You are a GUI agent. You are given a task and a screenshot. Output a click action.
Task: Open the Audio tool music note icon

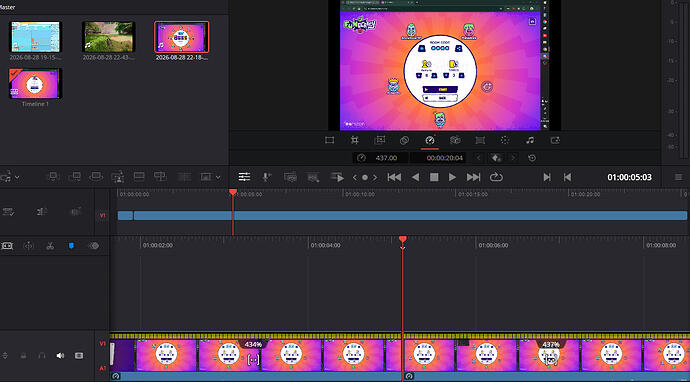click(x=530, y=140)
